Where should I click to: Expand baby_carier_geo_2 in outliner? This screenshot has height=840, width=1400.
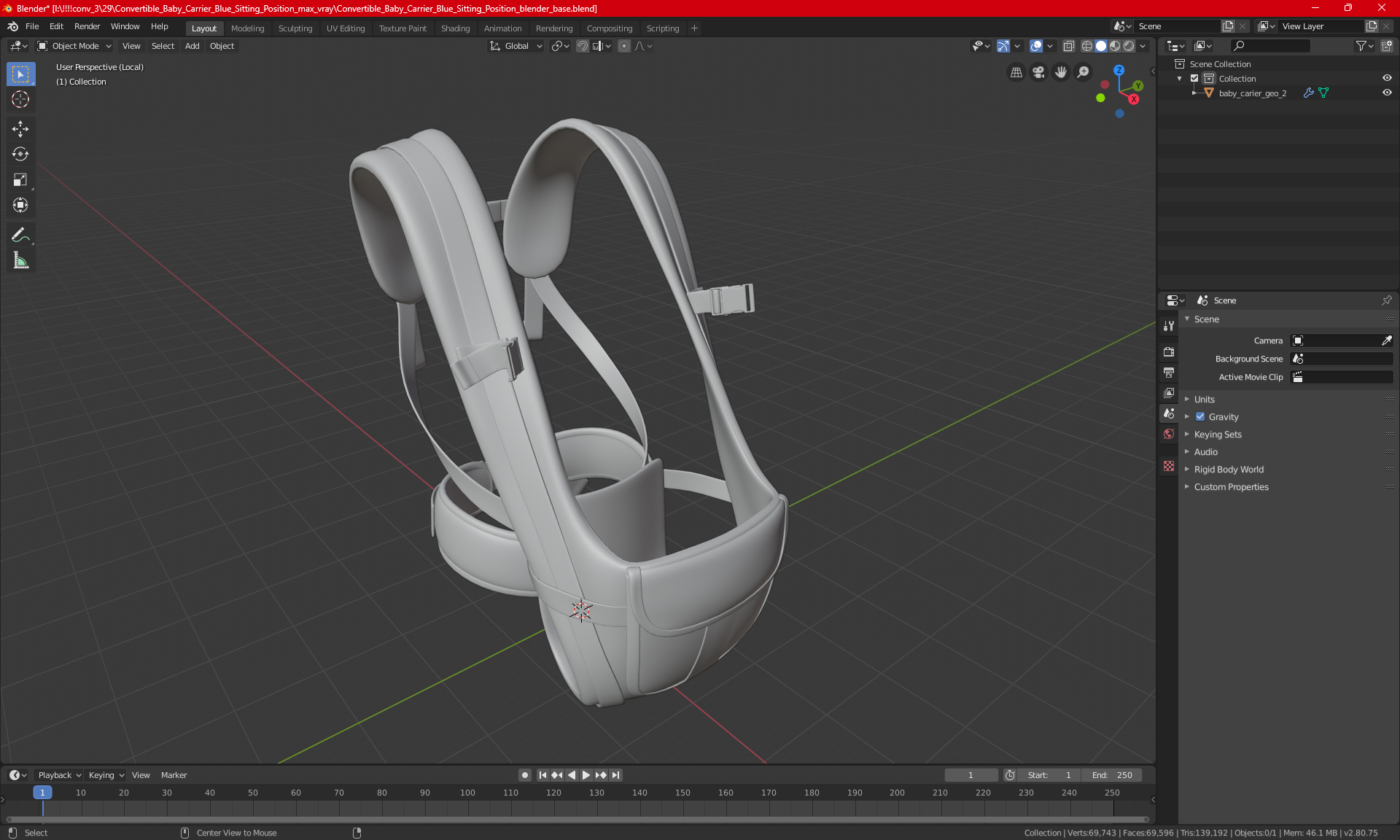click(x=1194, y=93)
